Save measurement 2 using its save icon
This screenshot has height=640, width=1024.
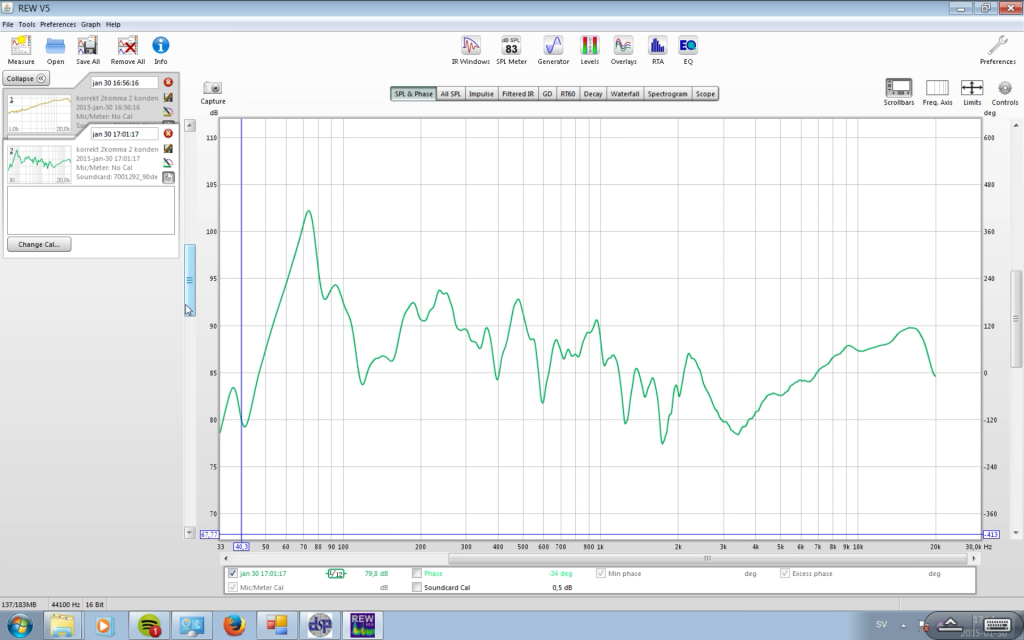168,149
